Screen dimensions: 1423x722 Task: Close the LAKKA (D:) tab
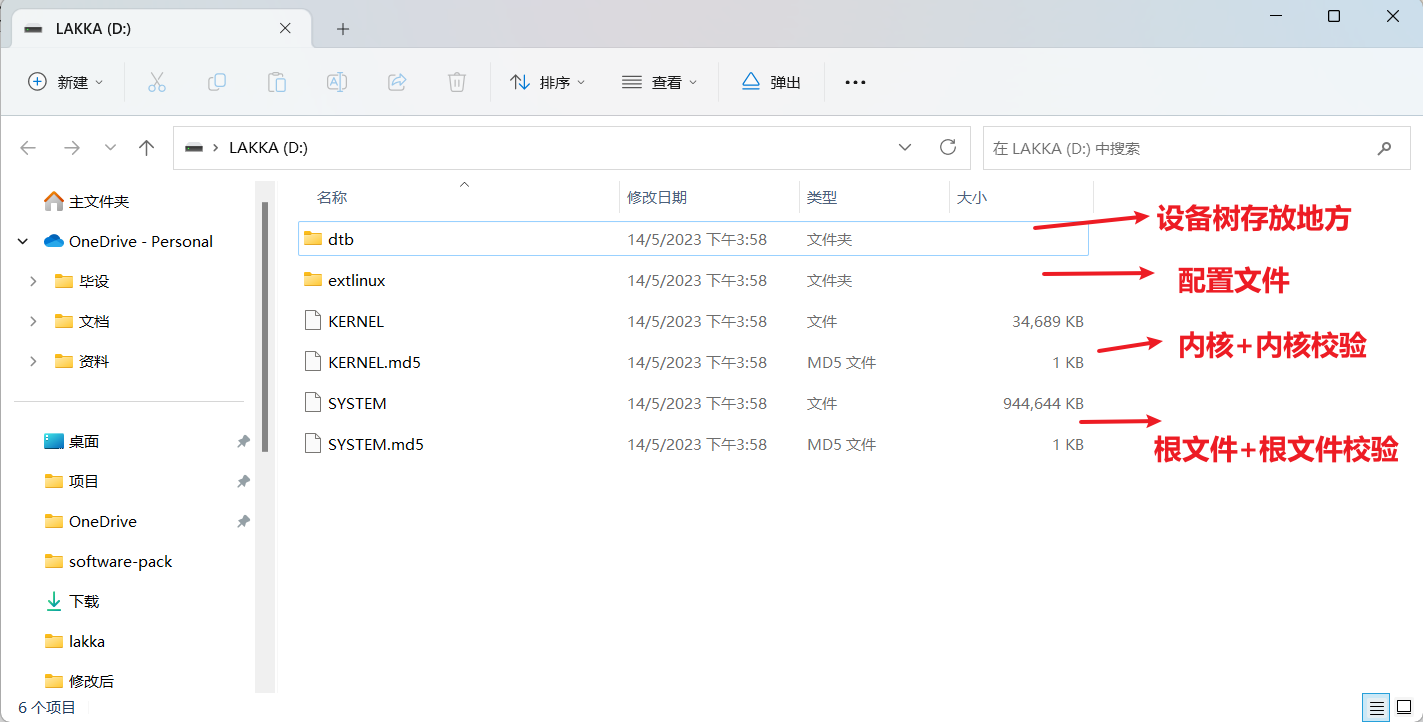(x=285, y=29)
